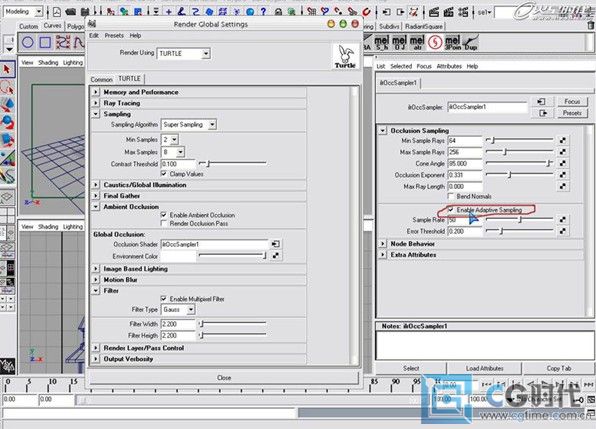Switch to the Curves shelf tab

click(52, 26)
